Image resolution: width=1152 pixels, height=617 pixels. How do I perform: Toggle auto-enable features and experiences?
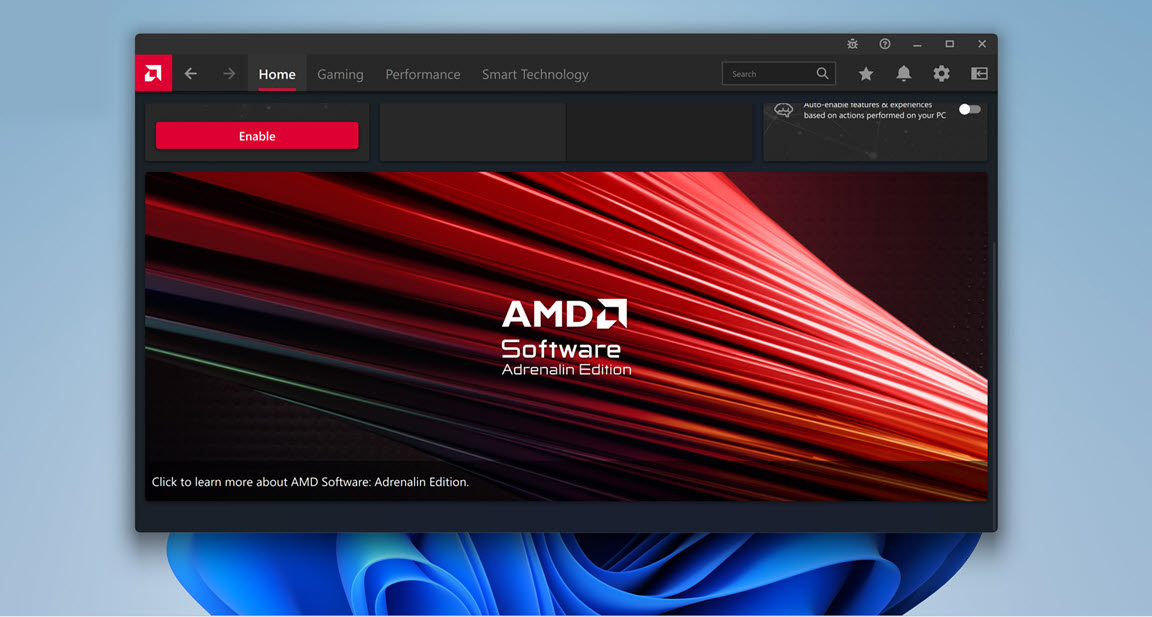(968, 109)
